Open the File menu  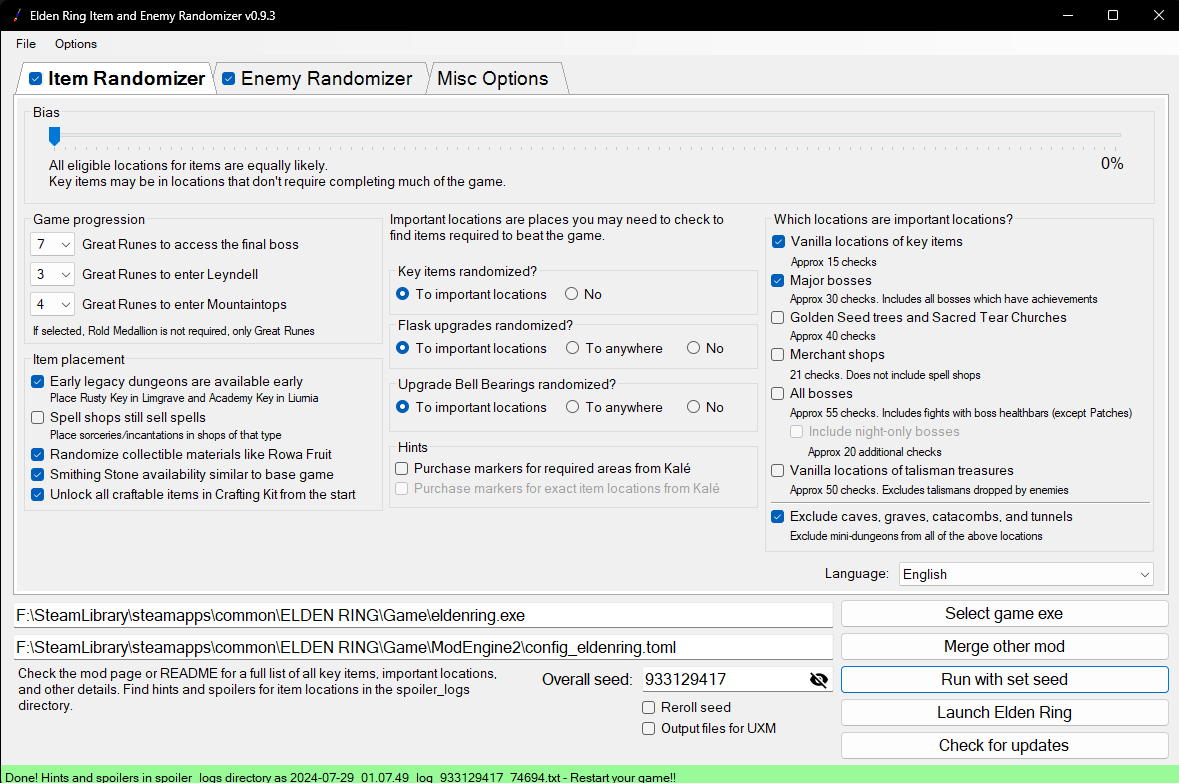[26, 44]
